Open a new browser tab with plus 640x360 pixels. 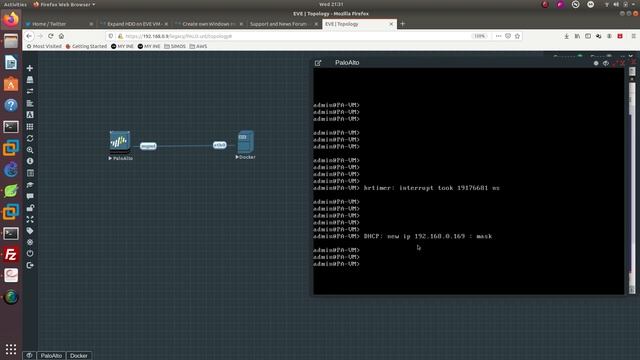pos(402,24)
